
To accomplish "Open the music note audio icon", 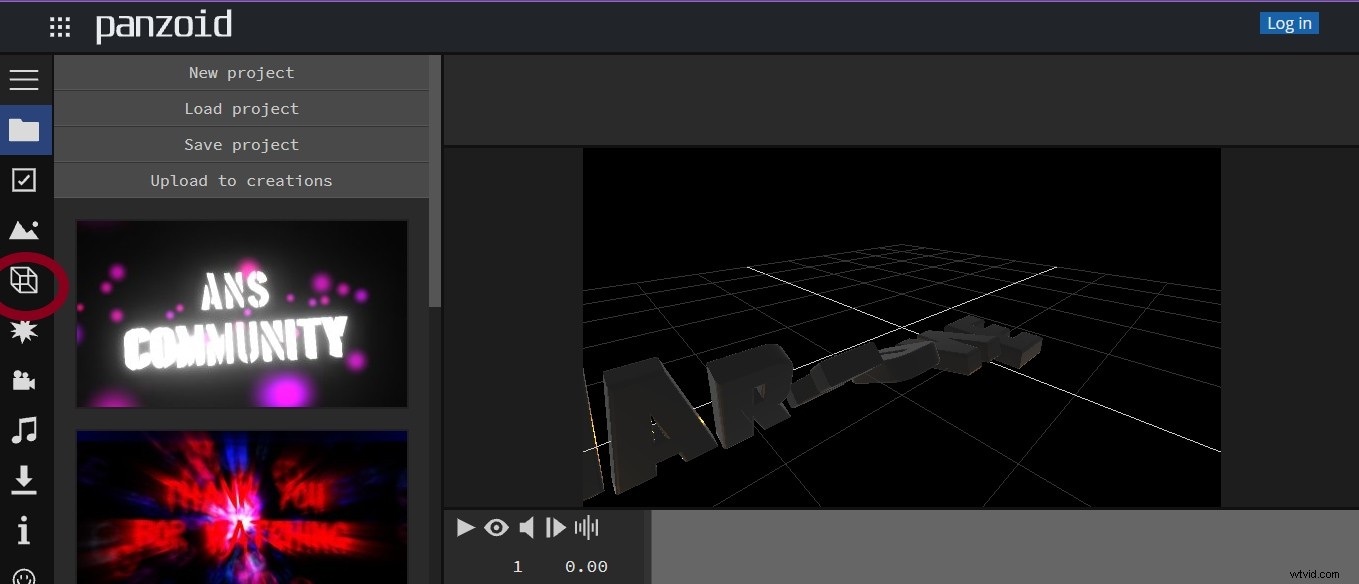I will (24, 431).
